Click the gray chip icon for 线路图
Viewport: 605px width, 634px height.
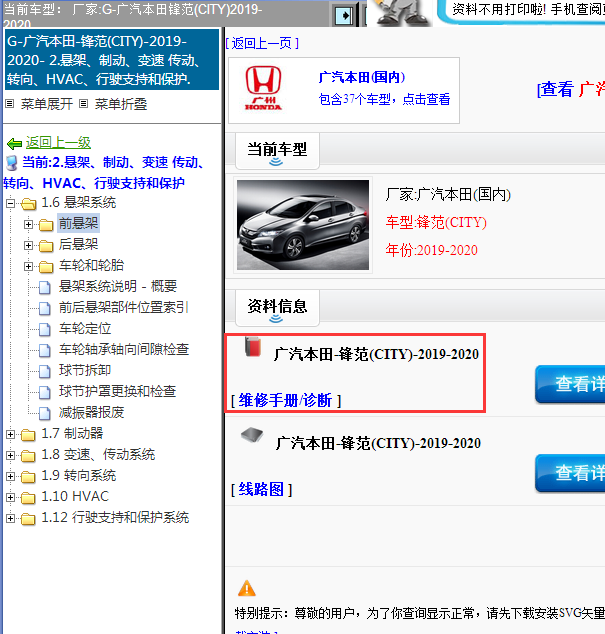point(252,435)
